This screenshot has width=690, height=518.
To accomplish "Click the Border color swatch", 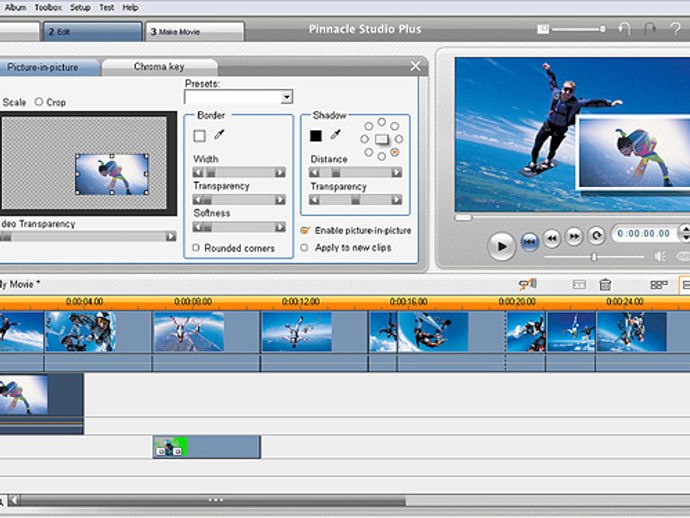I will pyautogui.click(x=199, y=136).
